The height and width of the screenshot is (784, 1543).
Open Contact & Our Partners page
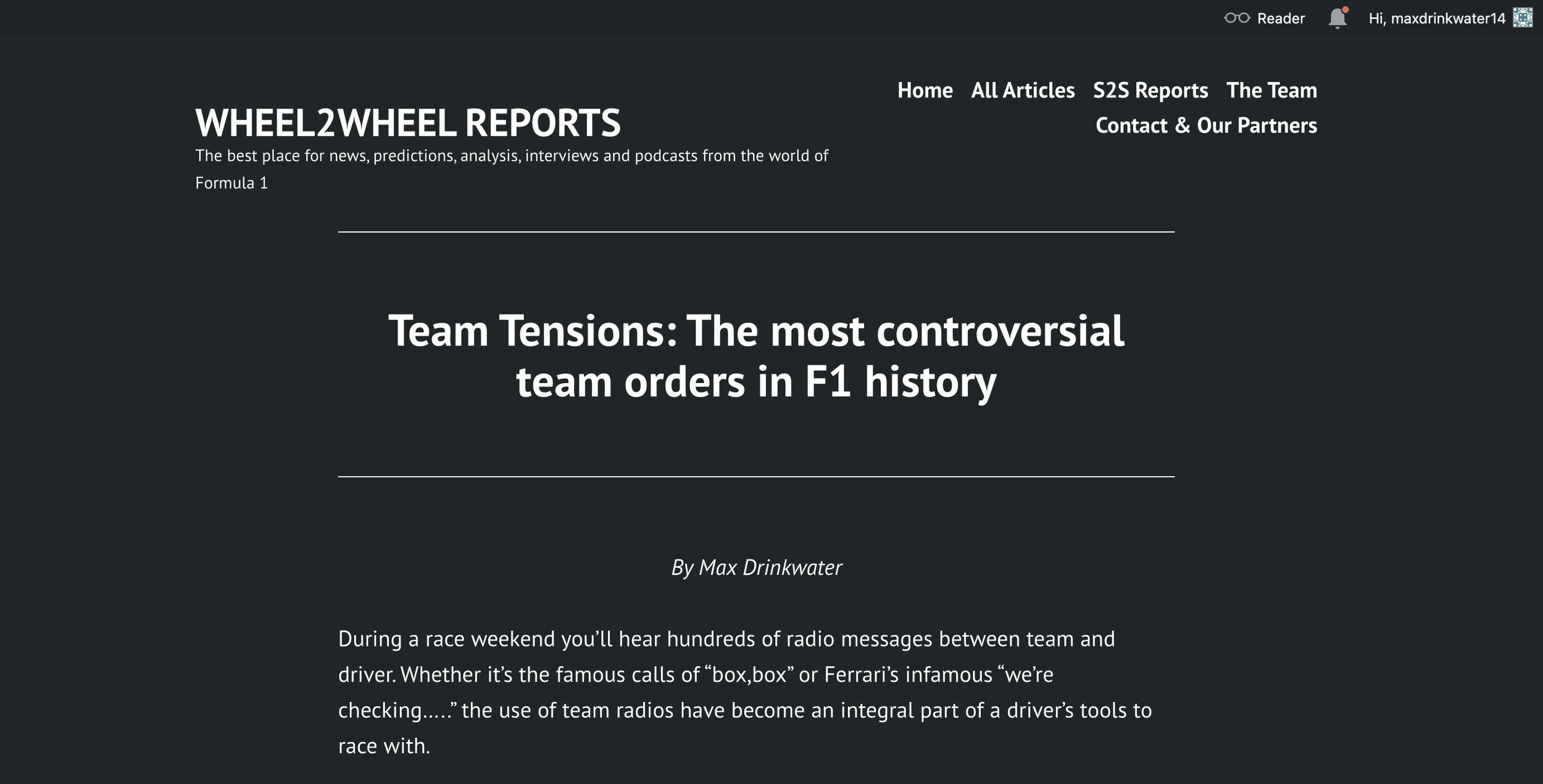point(1206,125)
